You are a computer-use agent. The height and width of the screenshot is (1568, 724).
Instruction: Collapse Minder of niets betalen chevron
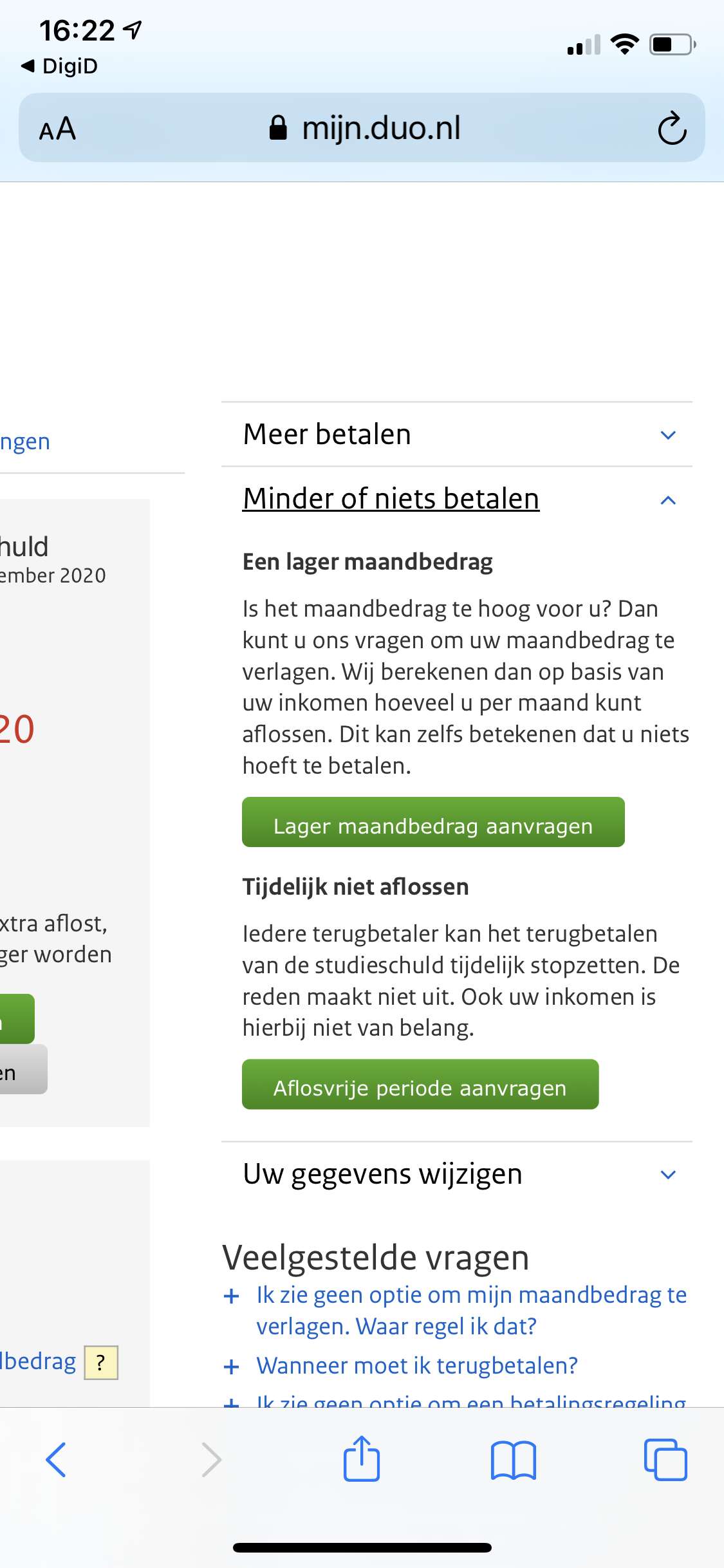pos(668,499)
